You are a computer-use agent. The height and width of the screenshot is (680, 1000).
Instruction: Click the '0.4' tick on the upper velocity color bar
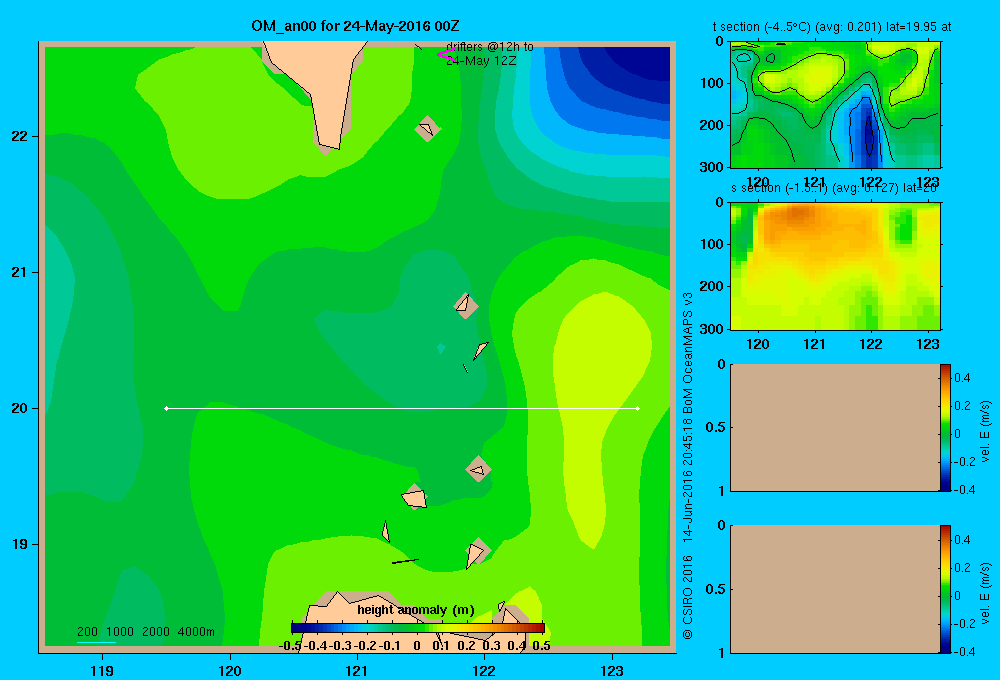click(x=962, y=378)
